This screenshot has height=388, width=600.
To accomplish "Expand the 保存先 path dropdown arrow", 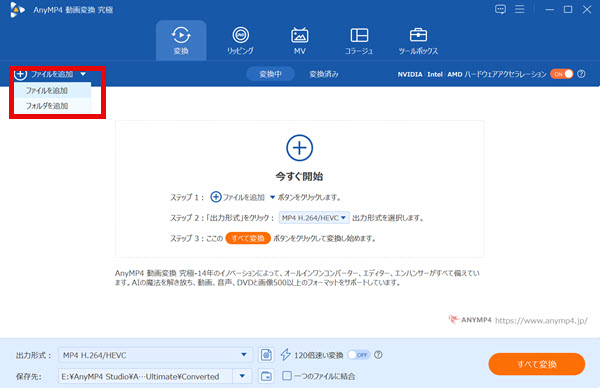I will click(x=242, y=376).
